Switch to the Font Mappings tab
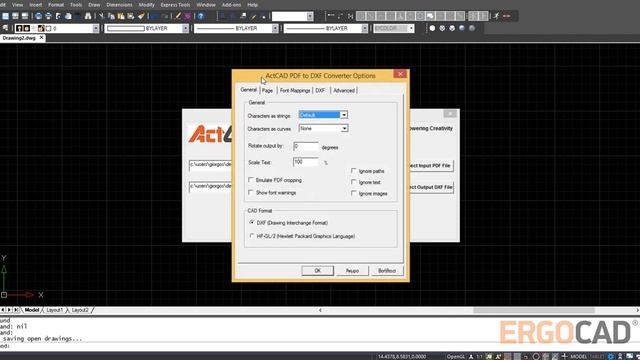The height and width of the screenshot is (360, 640). tap(295, 91)
